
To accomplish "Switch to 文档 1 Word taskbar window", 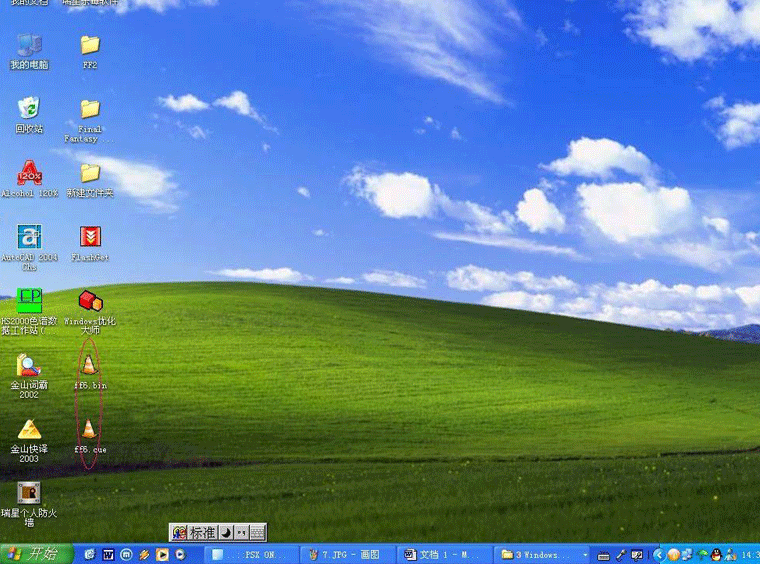I will click(x=444, y=554).
